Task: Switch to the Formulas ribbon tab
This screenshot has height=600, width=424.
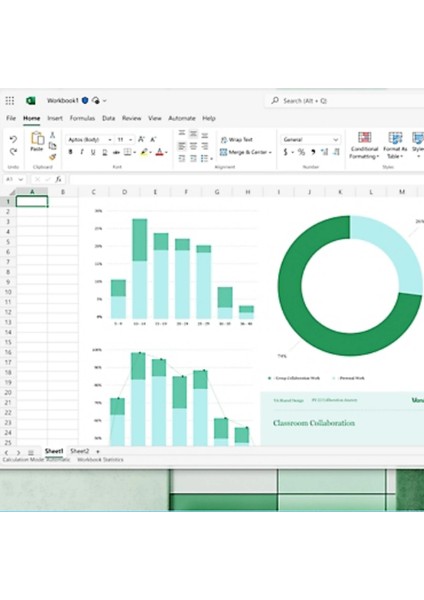Action: pyautogui.click(x=82, y=118)
